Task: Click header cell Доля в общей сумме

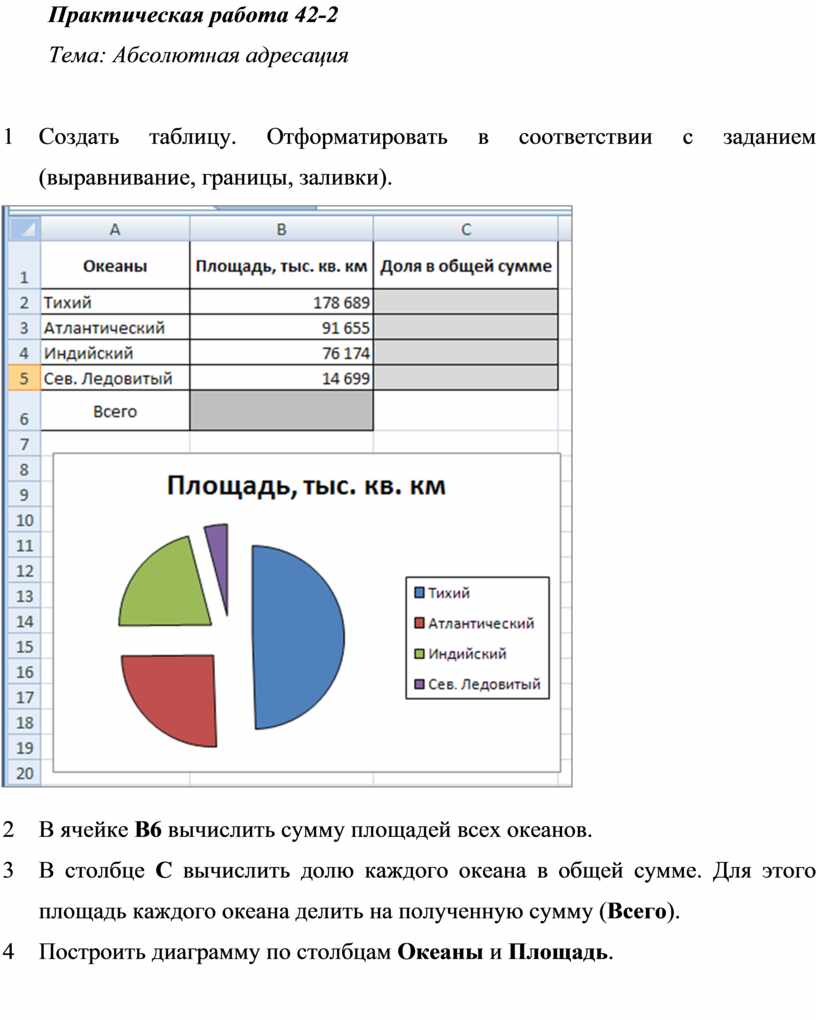Action: (x=466, y=266)
